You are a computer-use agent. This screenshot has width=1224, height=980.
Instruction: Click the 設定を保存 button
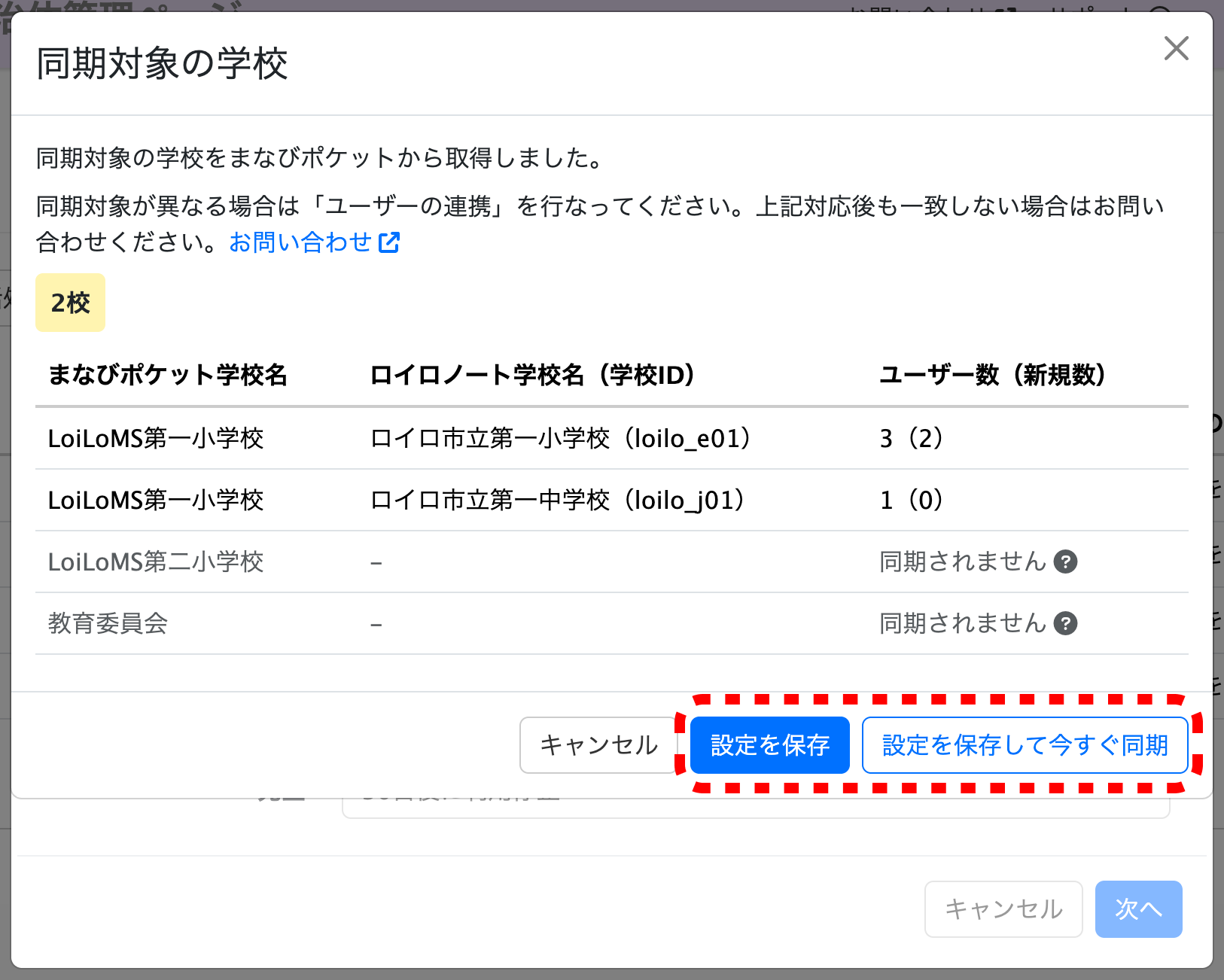(770, 745)
